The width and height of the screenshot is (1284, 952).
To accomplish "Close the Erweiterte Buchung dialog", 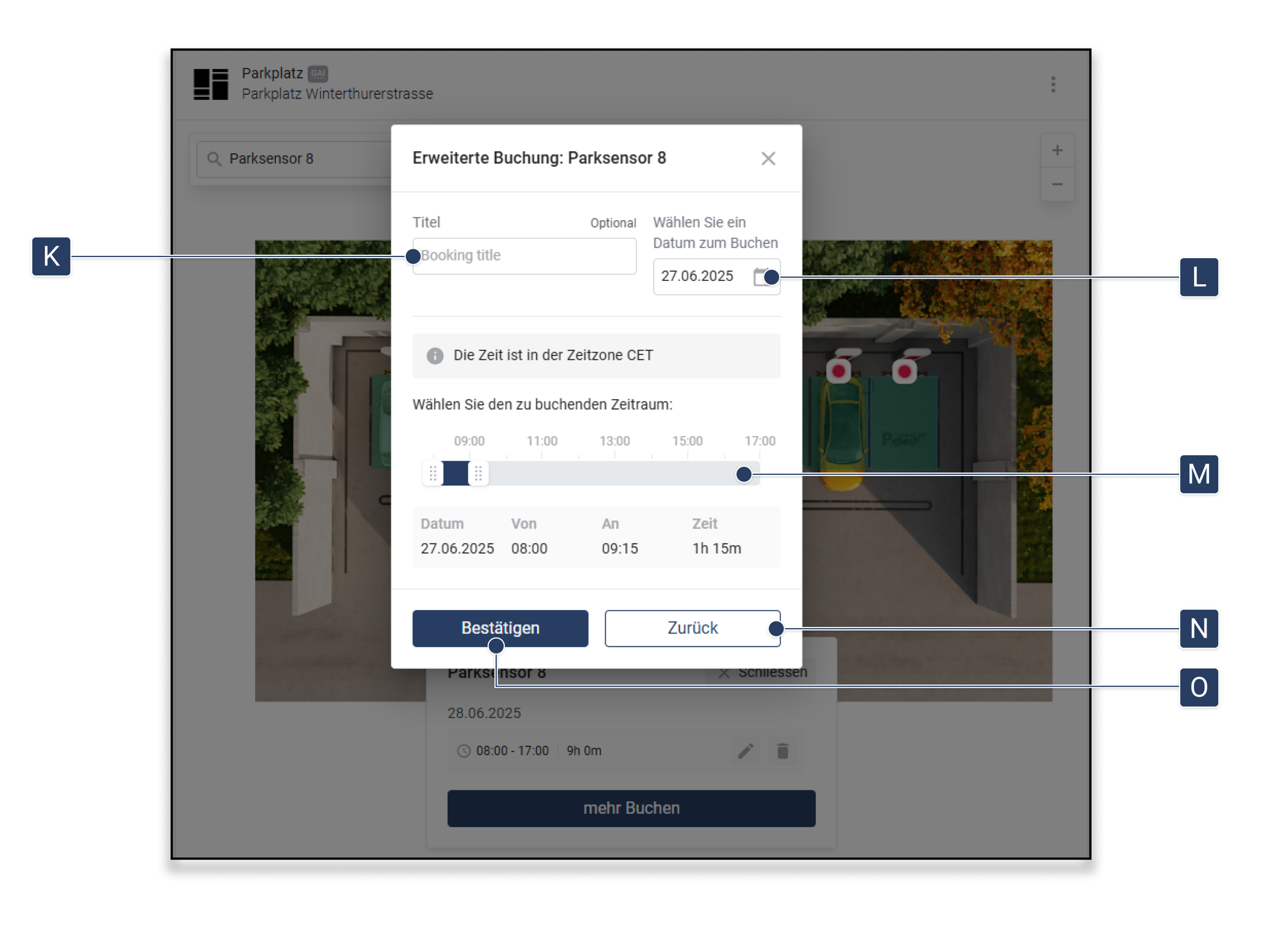I will (768, 158).
